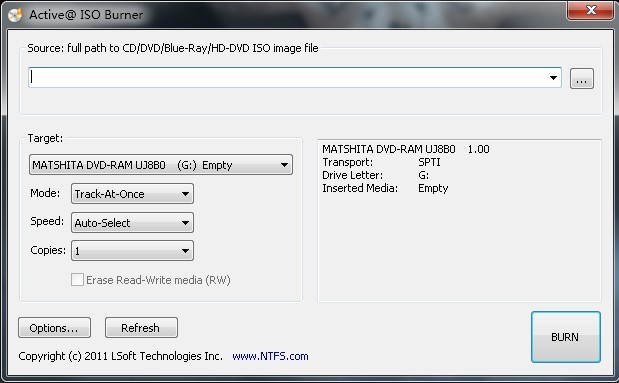Click the Erase Read-Write media (RW) label
The image size is (619, 383).
(158, 280)
